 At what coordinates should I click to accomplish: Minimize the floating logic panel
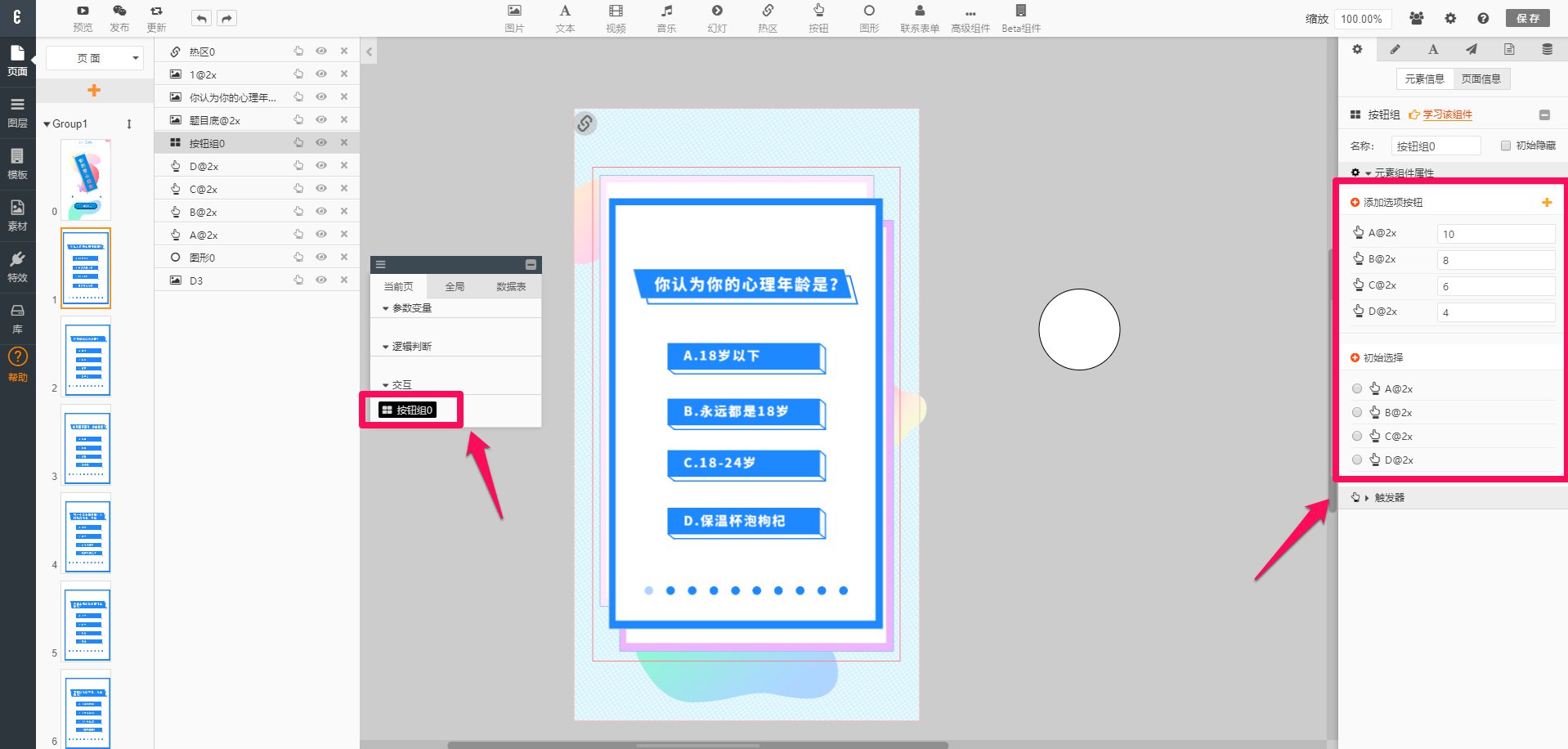[x=531, y=265]
